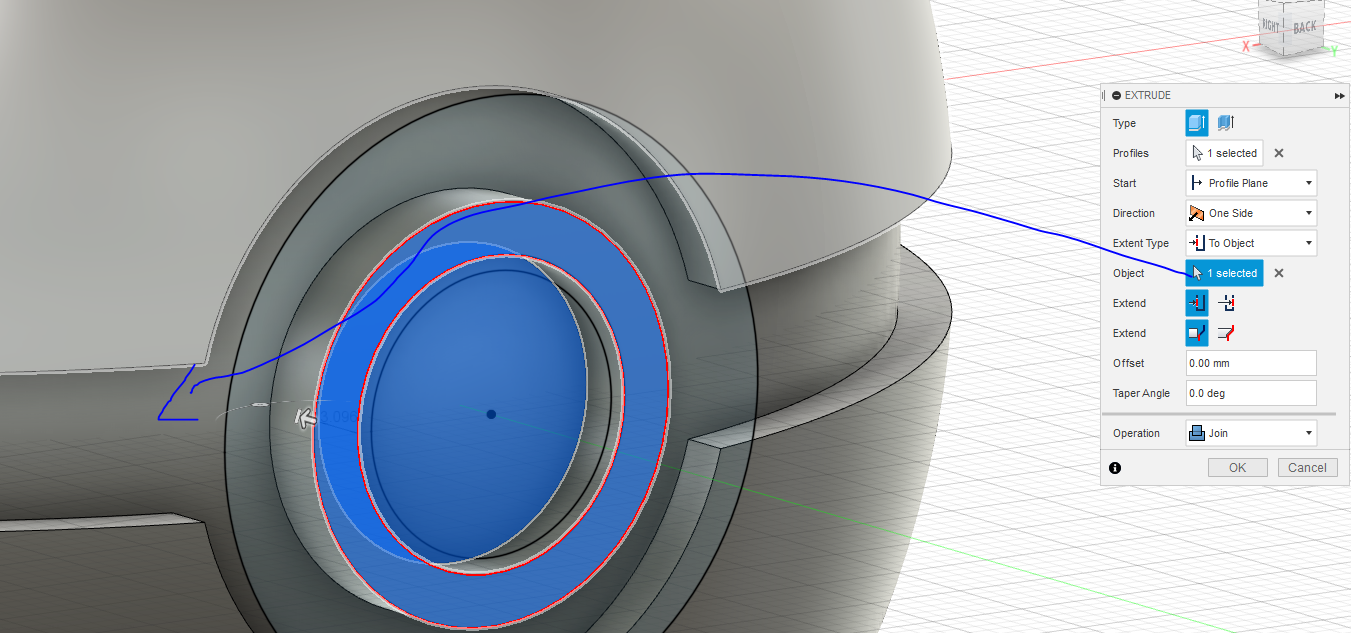Screen dimensions: 1351x633
Task: Open the Direction 'One Side' dropdown
Action: click(1251, 213)
